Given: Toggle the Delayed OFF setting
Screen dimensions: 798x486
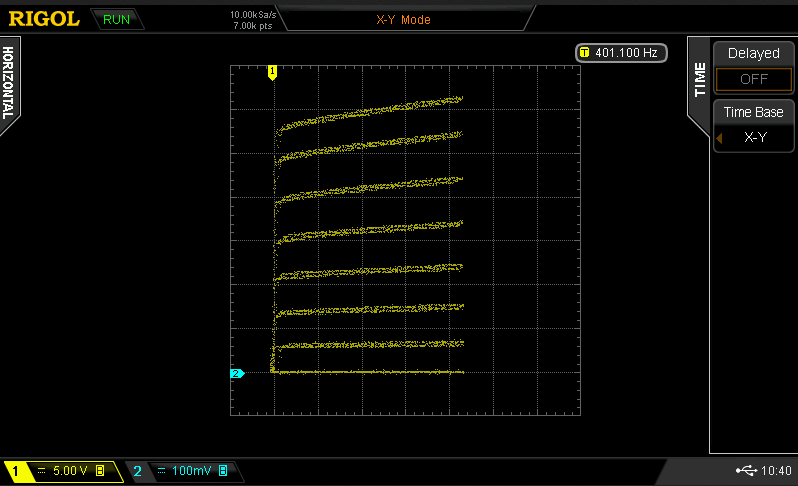Looking at the screenshot, I should point(753,79).
